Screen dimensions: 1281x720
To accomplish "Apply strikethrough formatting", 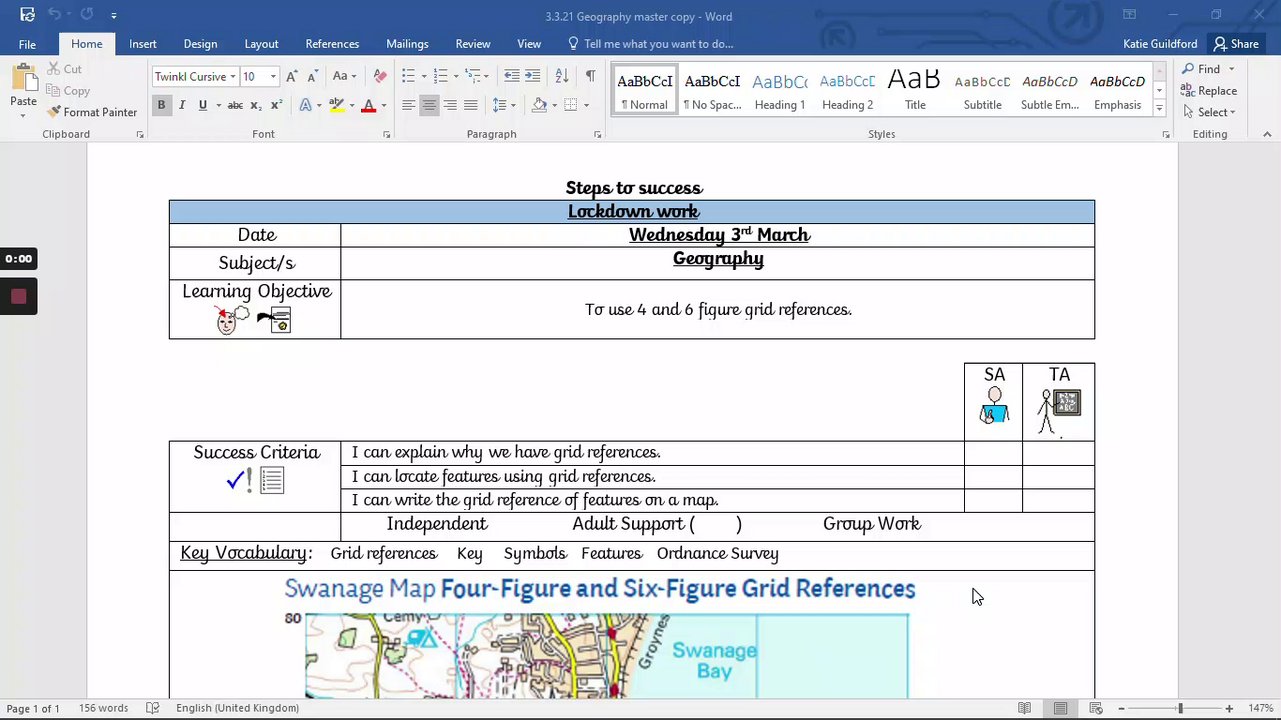I will 235,105.
